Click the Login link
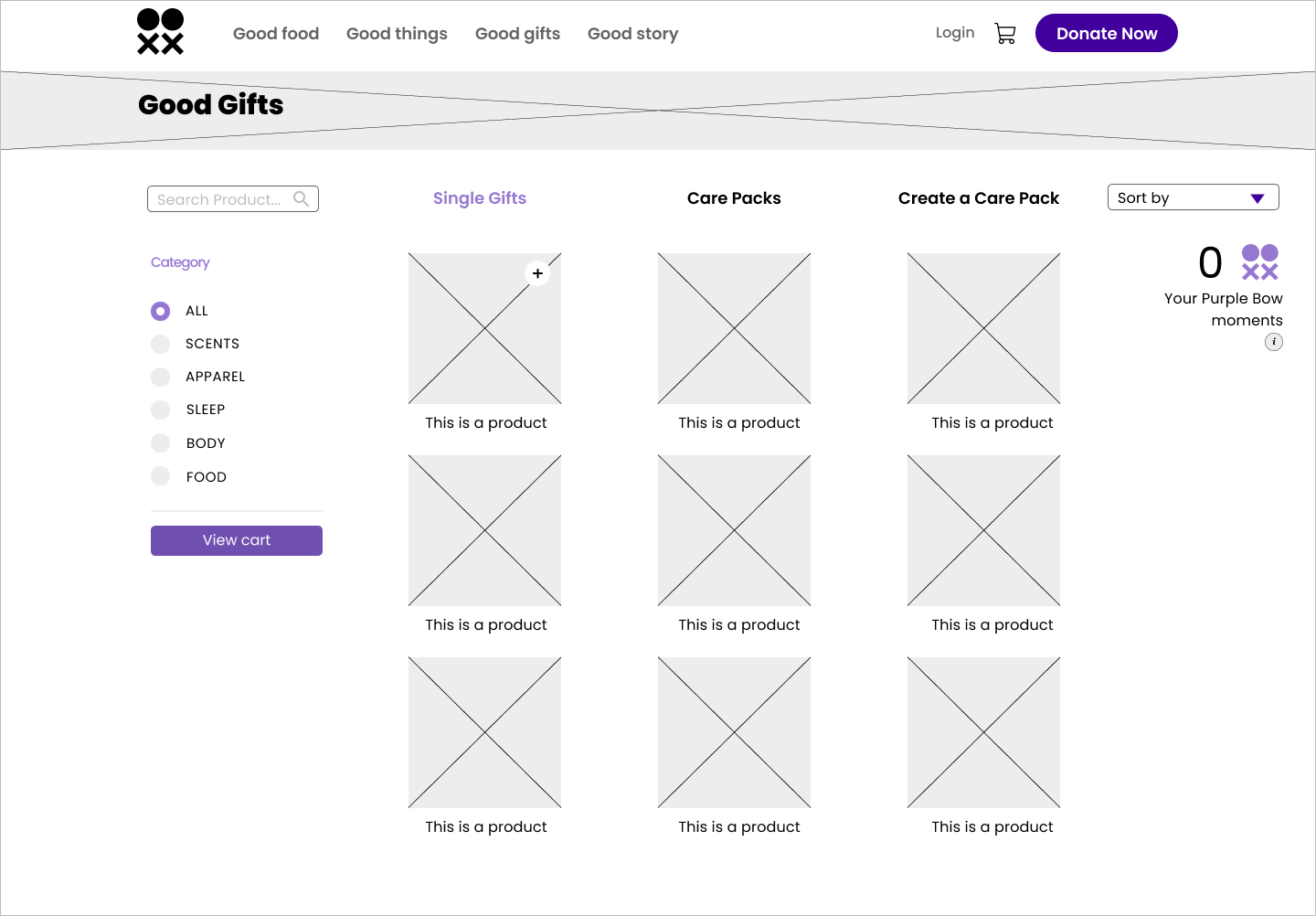Screen dimensions: 1316x916 (x=955, y=33)
